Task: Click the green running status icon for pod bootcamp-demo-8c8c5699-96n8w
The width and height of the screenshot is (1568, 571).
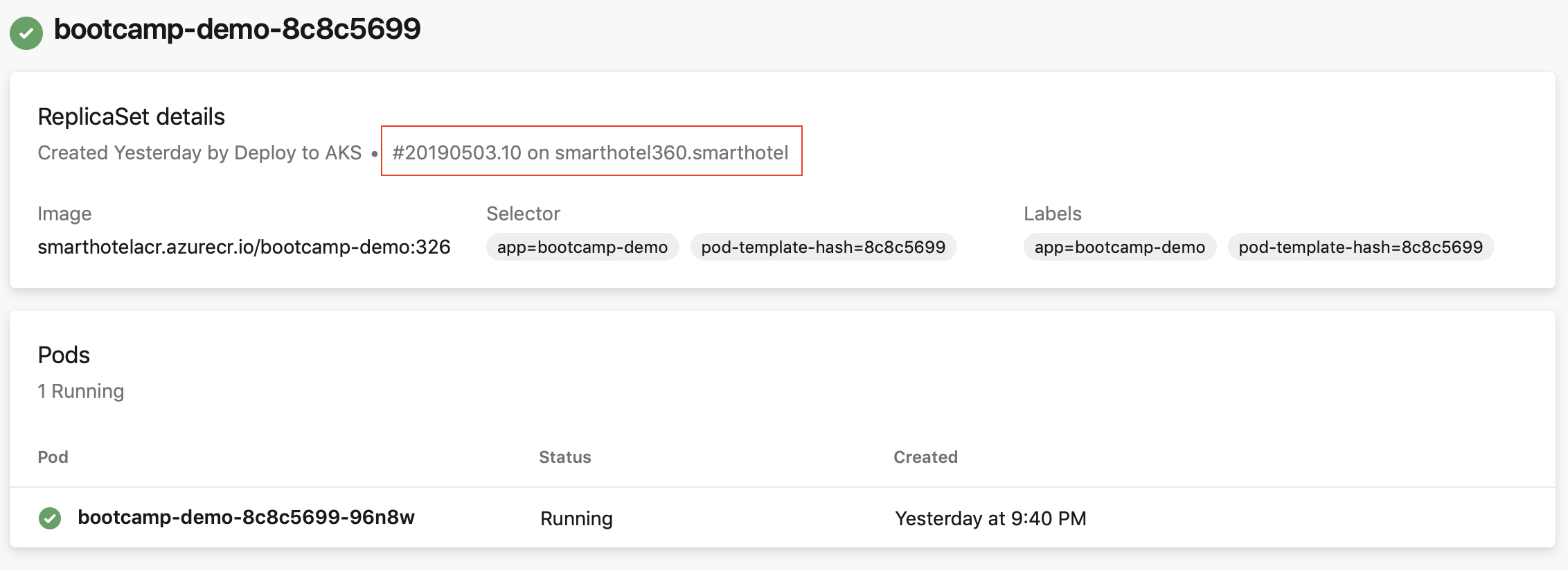Action: pos(50,518)
